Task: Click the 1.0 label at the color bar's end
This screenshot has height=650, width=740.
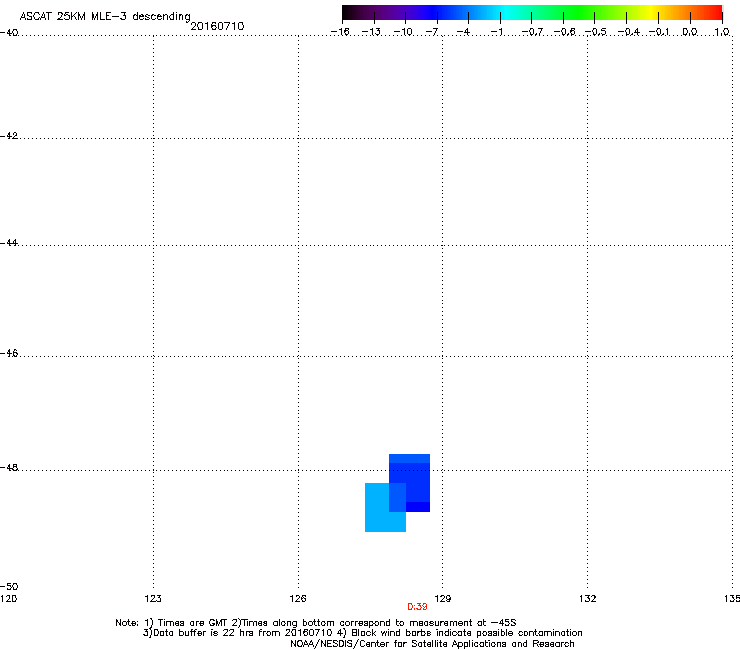Action: coord(722,32)
